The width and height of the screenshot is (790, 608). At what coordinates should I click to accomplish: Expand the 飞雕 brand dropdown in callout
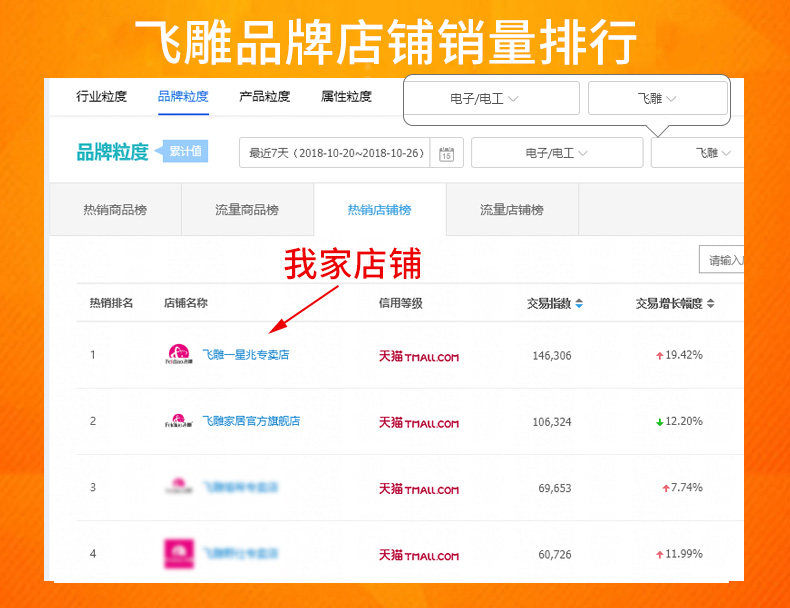[657, 98]
